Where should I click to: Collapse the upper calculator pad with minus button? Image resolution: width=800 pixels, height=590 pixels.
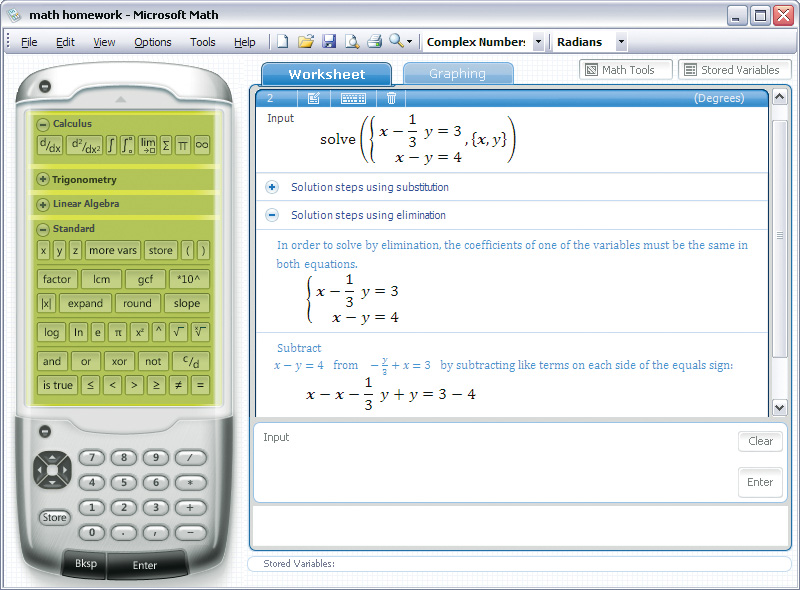45,86
